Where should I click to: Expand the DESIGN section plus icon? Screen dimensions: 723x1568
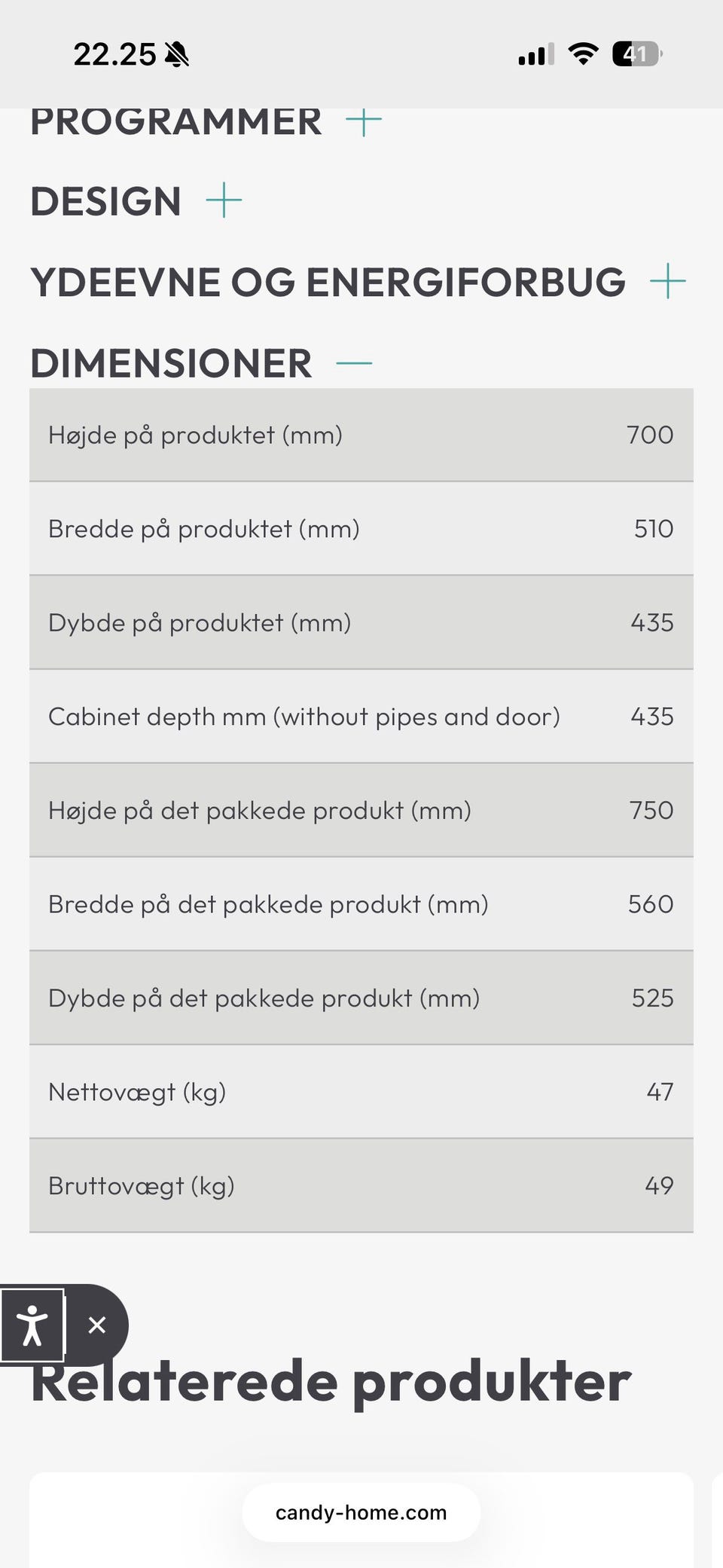pyautogui.click(x=224, y=200)
